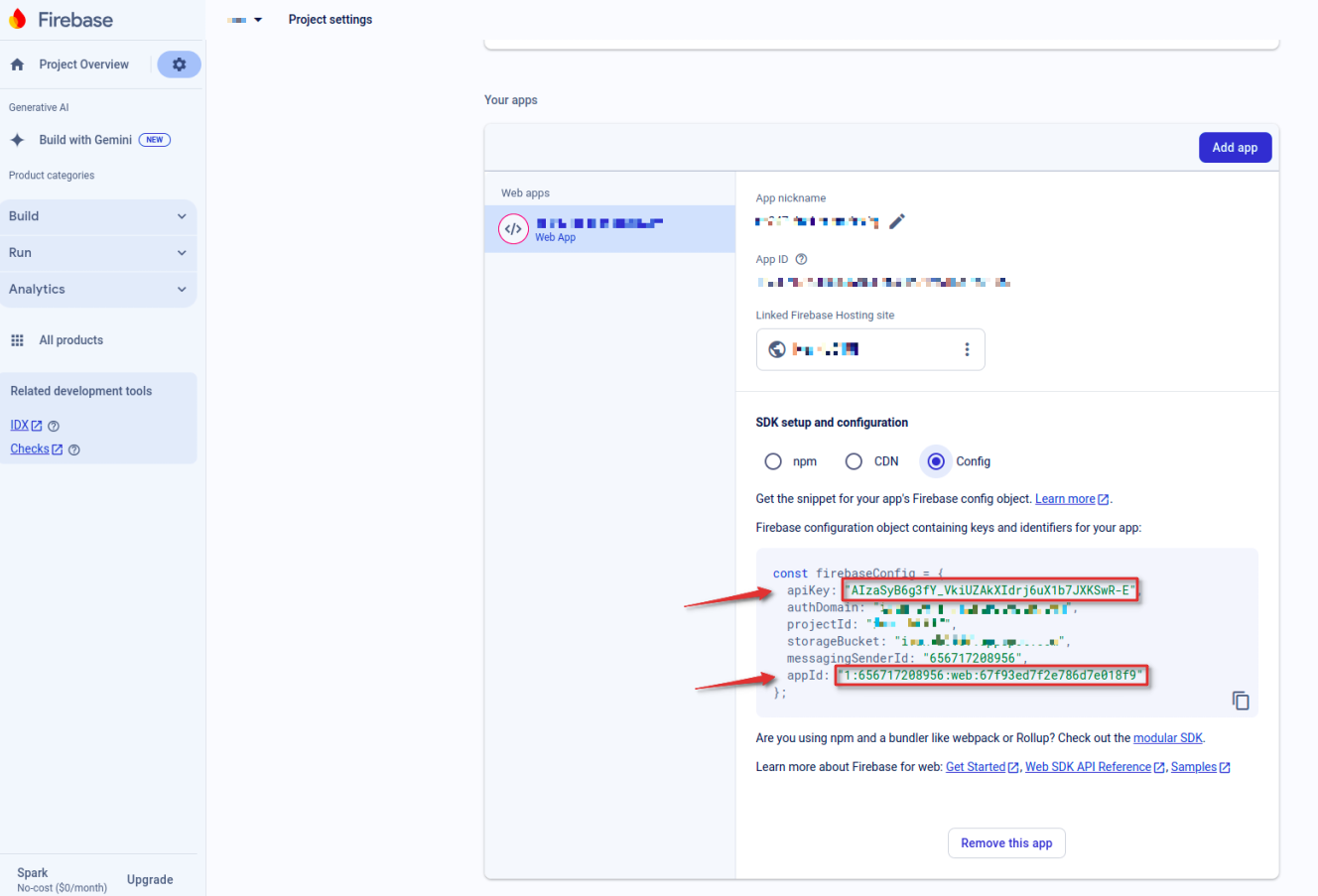
Task: Click the Checks help question mark icon
Action: [74, 449]
